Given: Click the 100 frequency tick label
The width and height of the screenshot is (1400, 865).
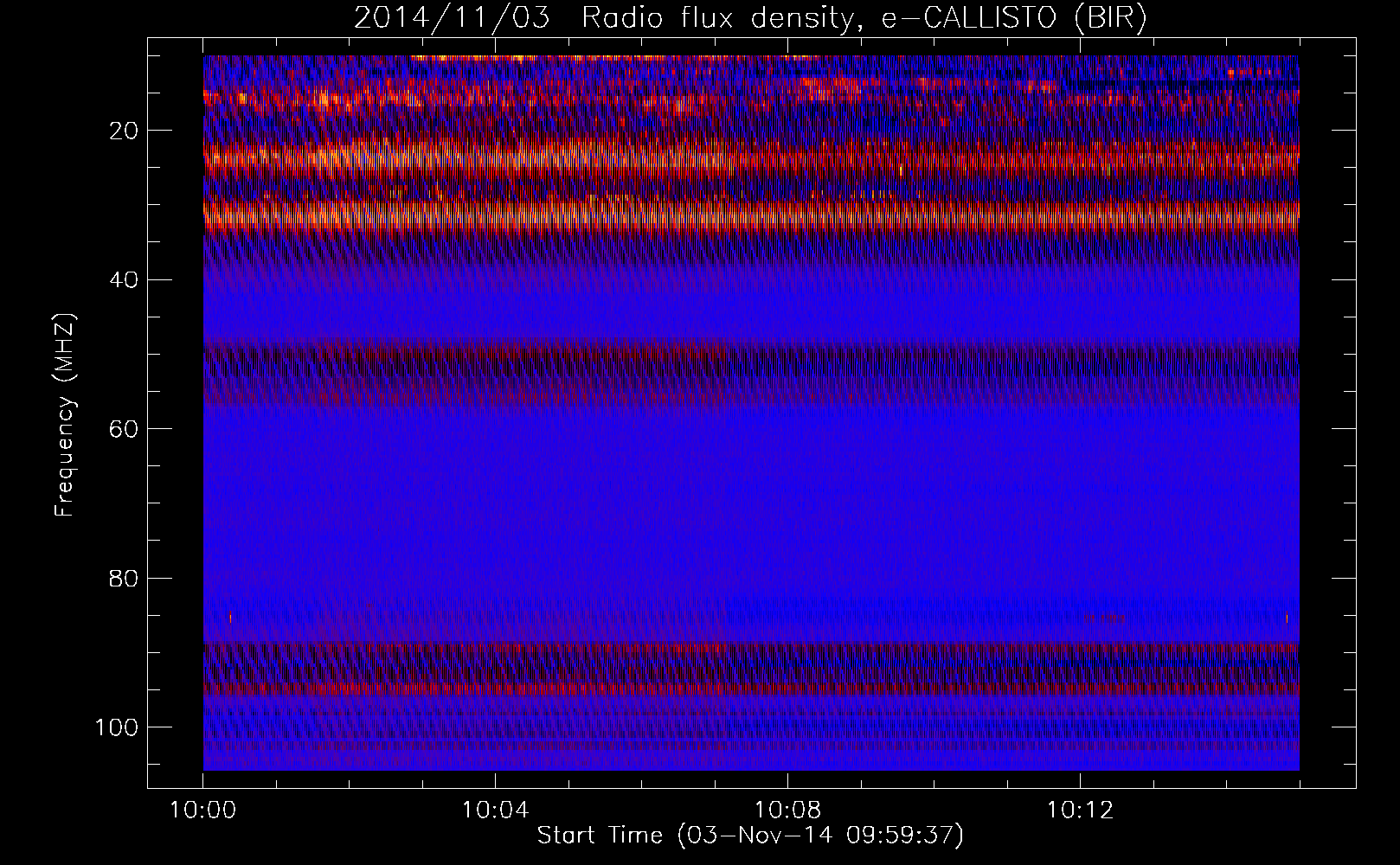Looking at the screenshot, I should (118, 727).
